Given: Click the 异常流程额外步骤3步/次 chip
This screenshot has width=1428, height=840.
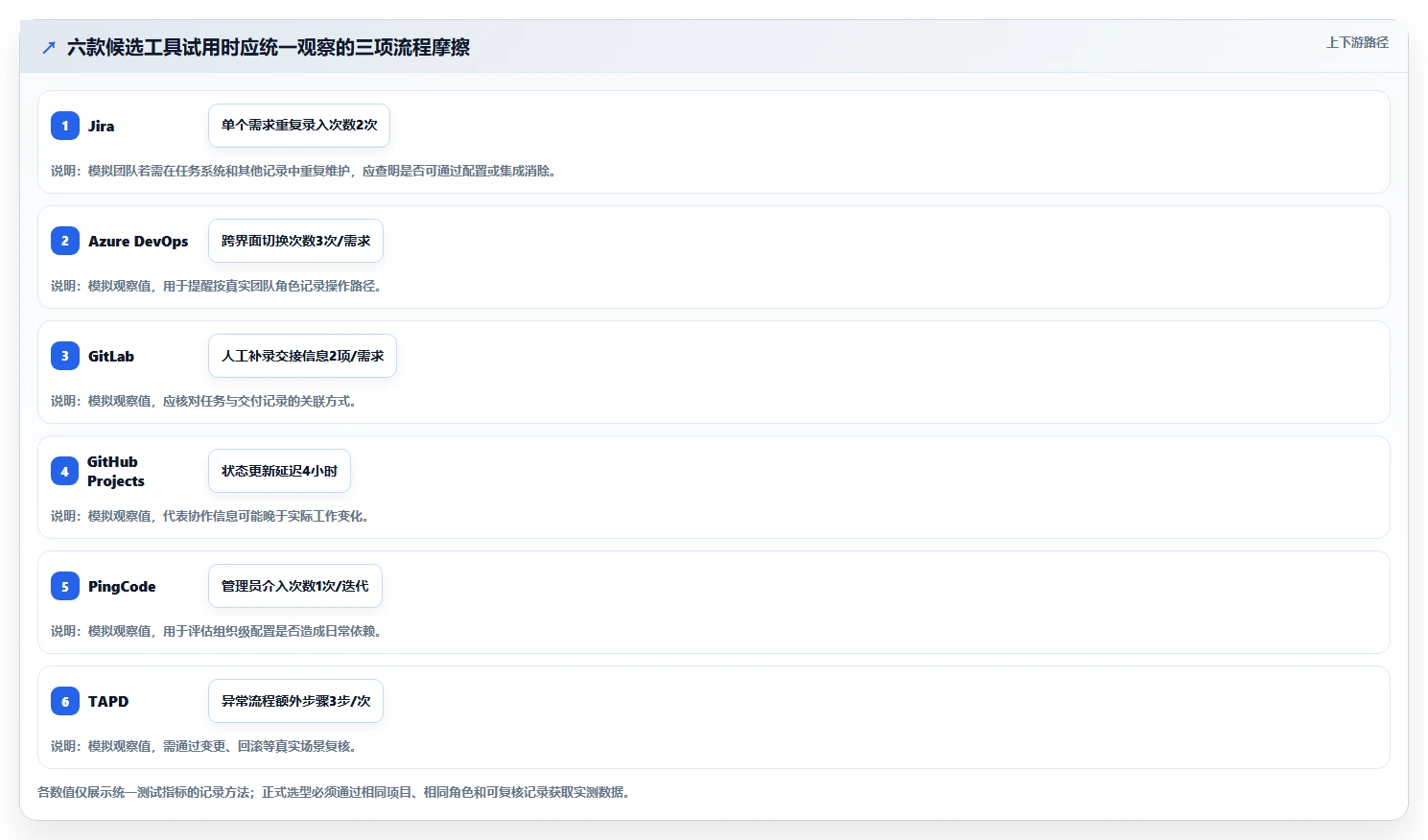Looking at the screenshot, I should (x=295, y=701).
